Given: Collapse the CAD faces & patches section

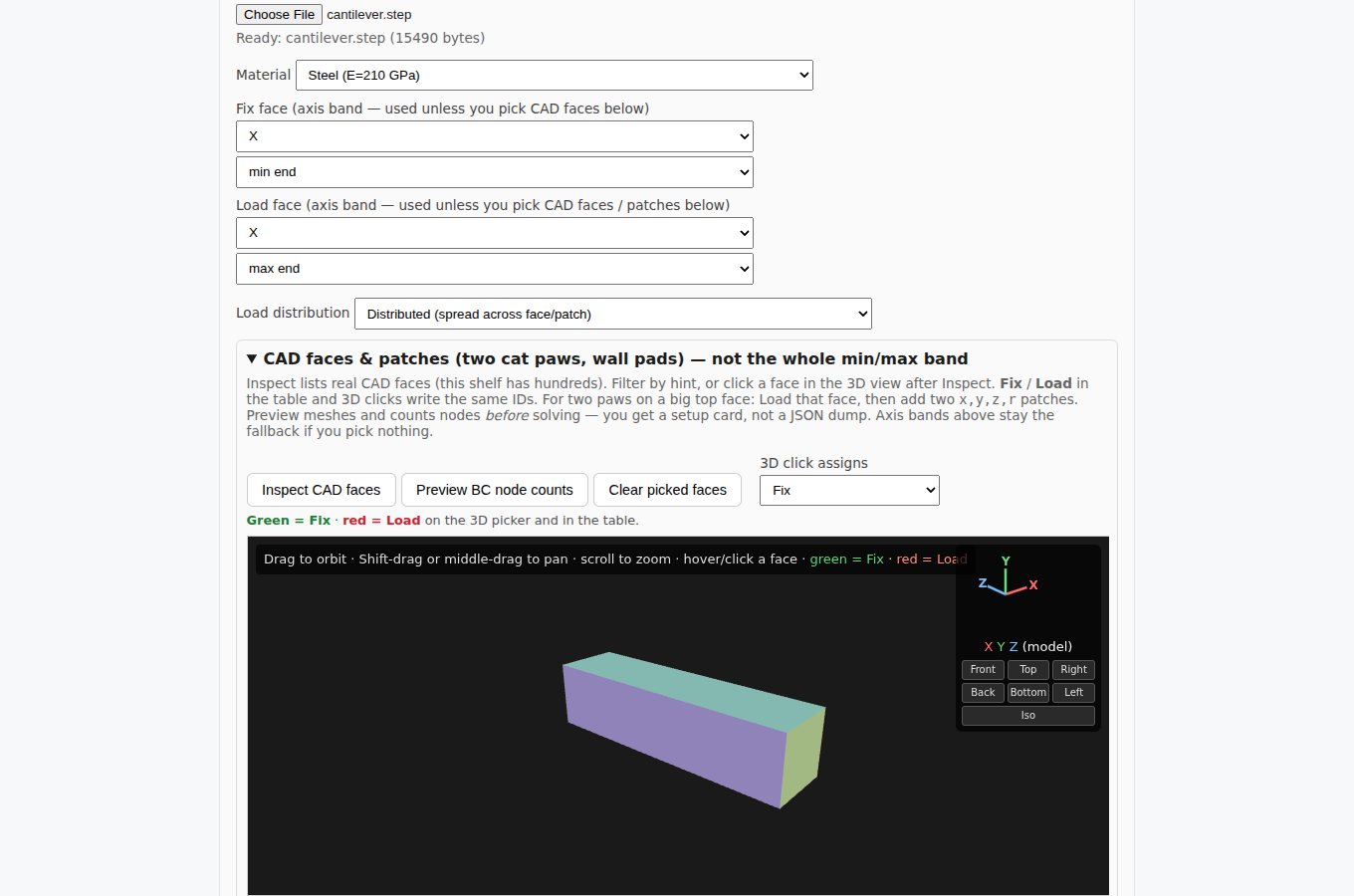Looking at the screenshot, I should point(607,358).
